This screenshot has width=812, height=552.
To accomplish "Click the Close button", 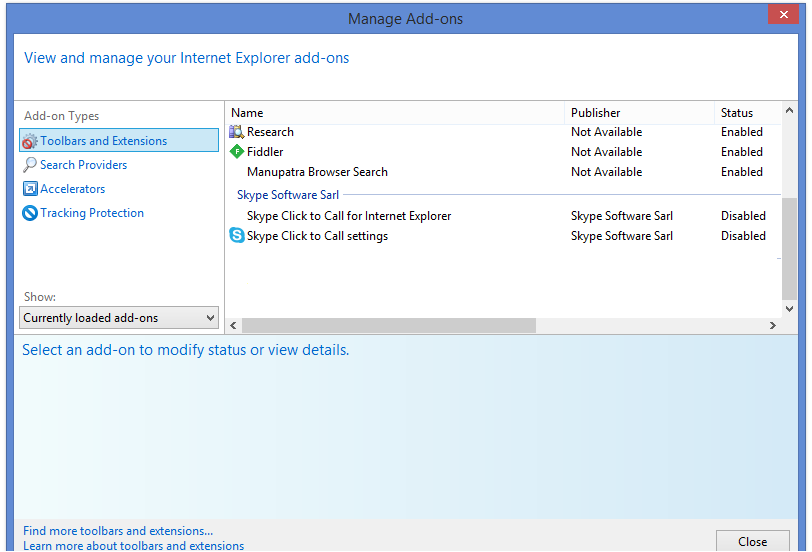I will tap(752, 541).
